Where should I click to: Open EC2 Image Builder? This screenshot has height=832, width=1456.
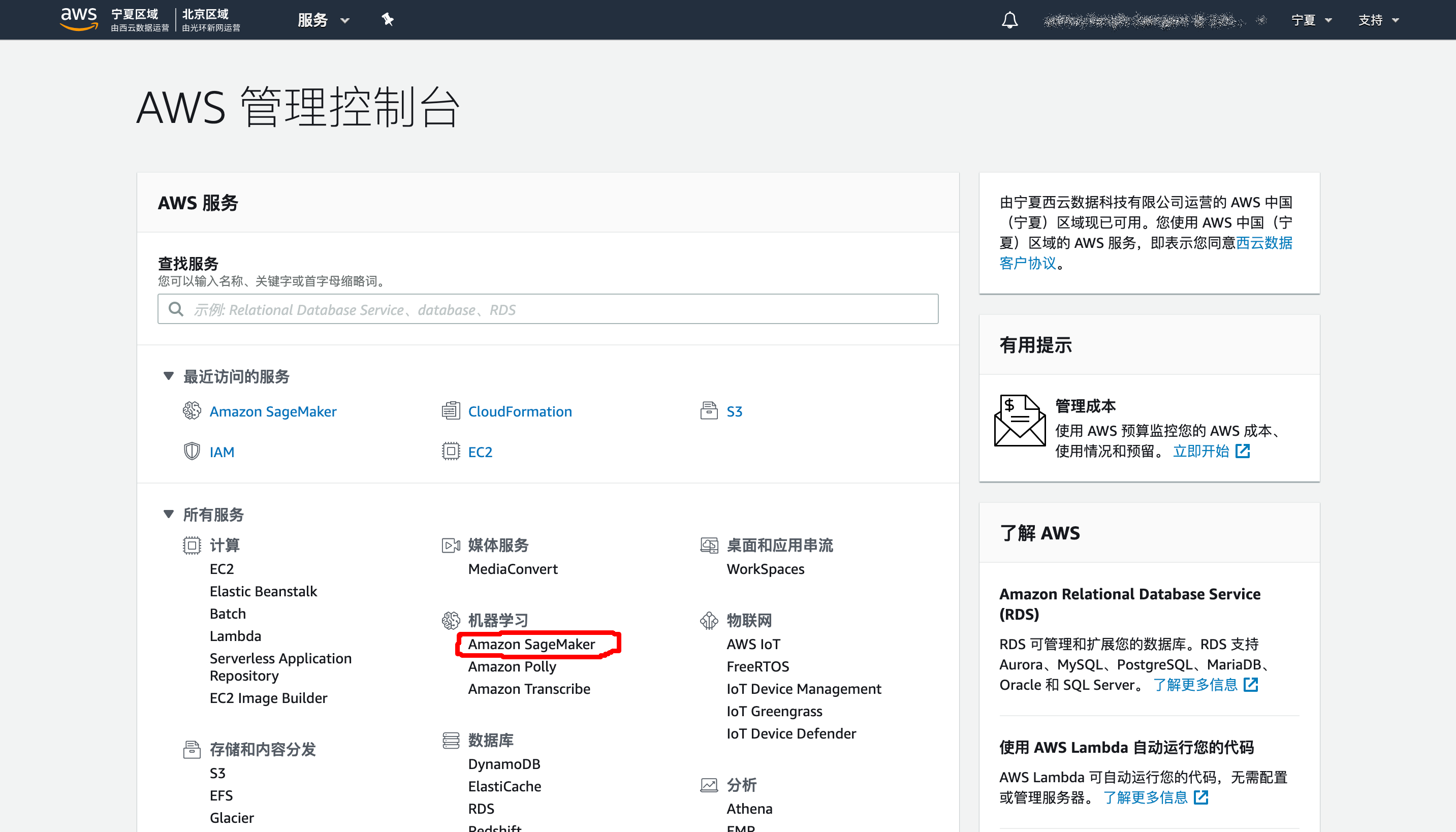tap(269, 698)
